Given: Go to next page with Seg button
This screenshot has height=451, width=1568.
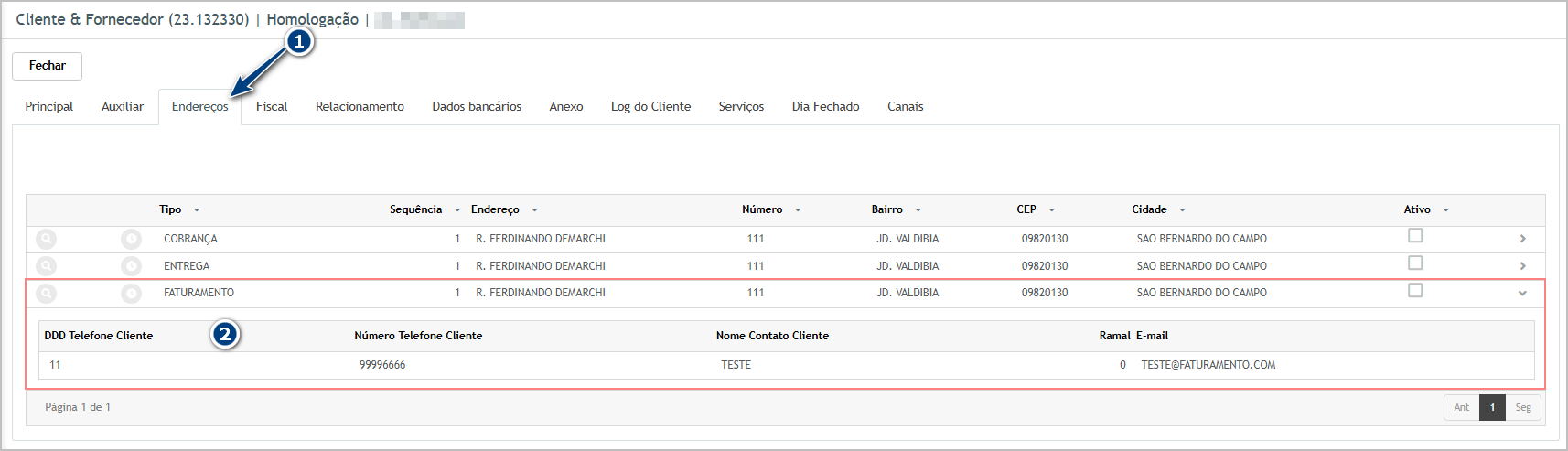Looking at the screenshot, I should [1522, 408].
